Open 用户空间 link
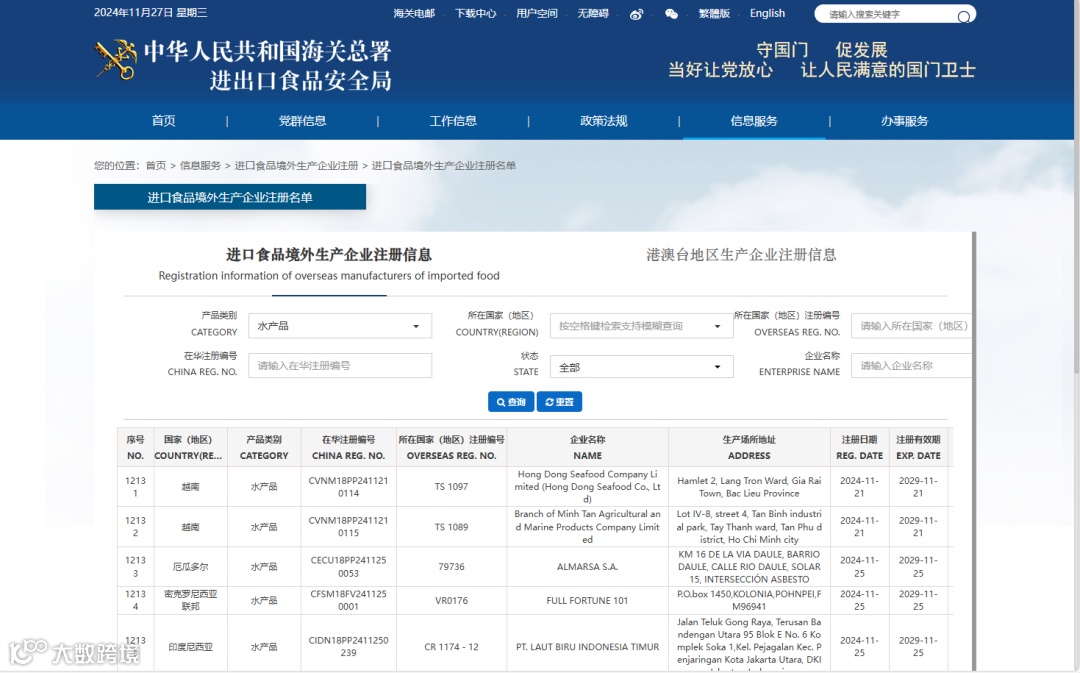 pos(537,13)
